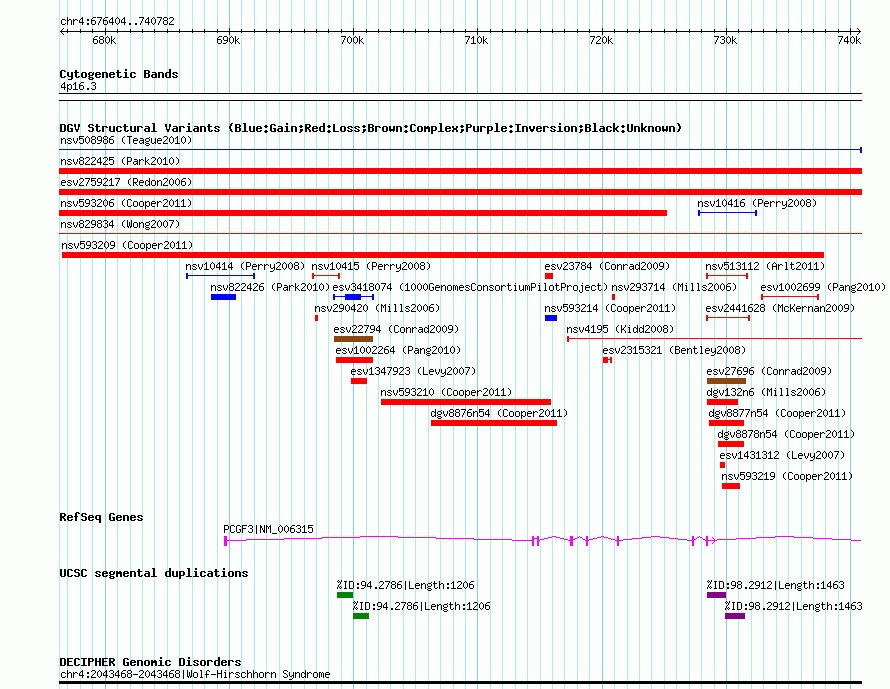Viewport: 890px width, 689px height.
Task: Click the 720k position on the ruler
Action: 601,40
